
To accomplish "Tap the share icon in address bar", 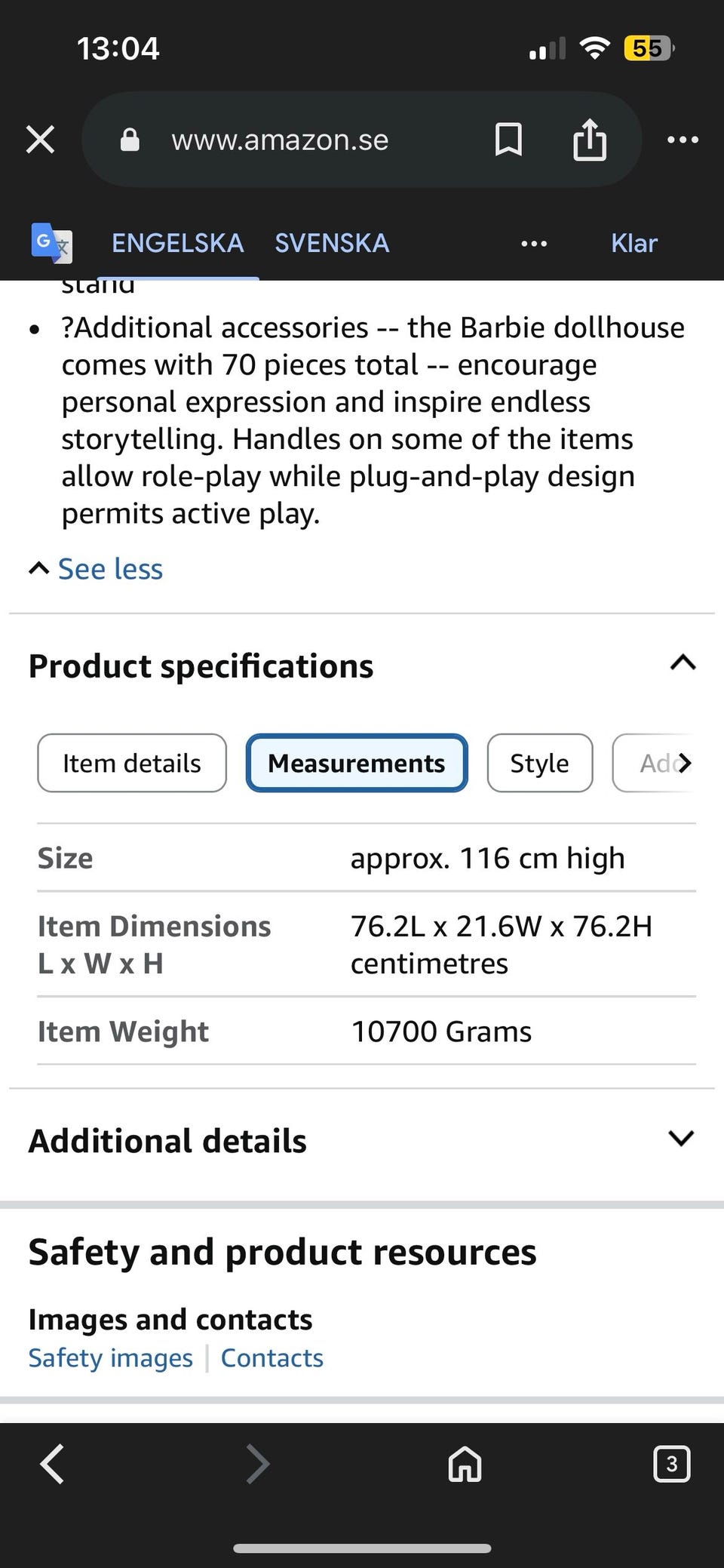I will click(x=589, y=140).
